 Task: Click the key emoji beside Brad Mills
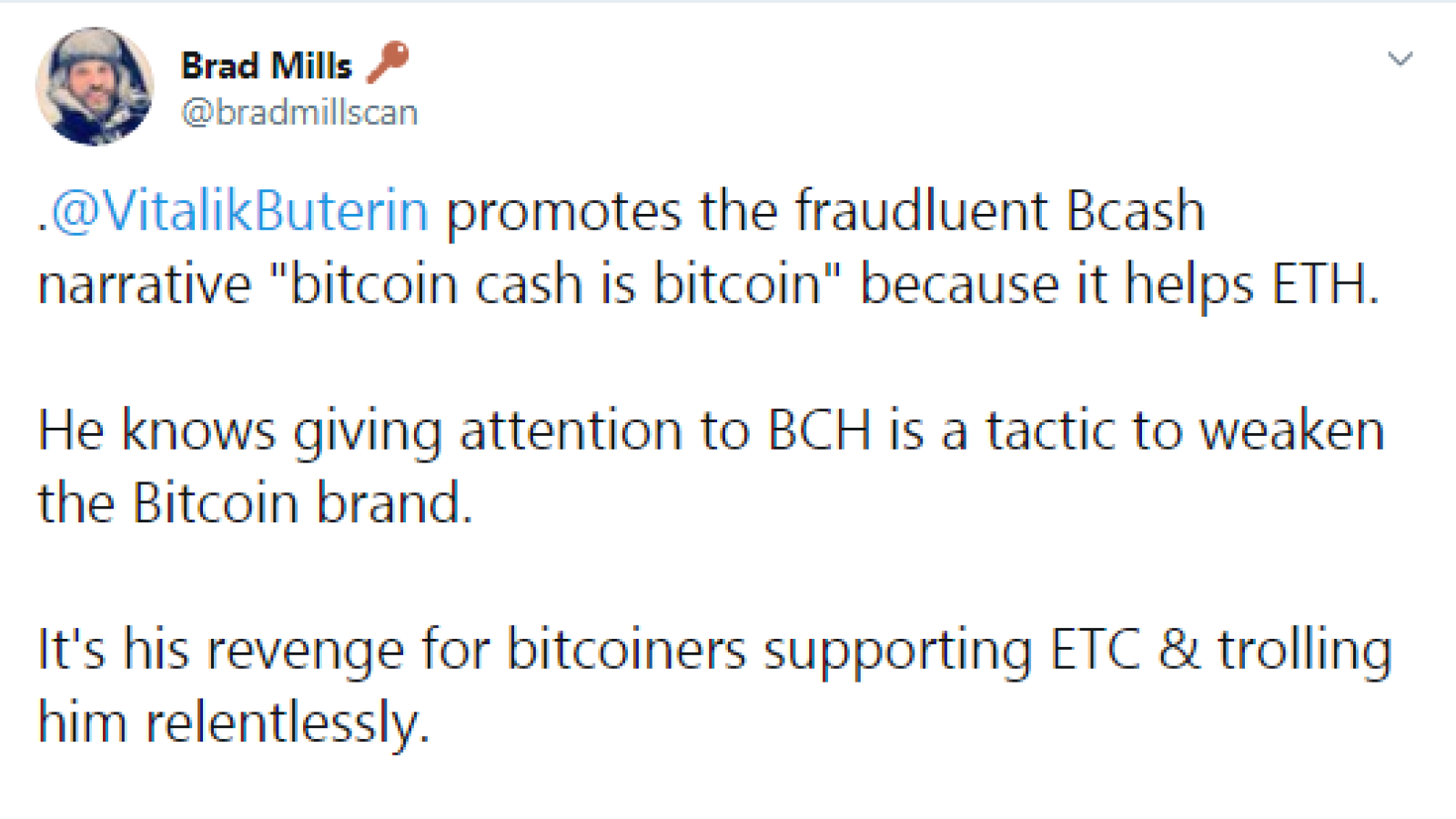point(388,62)
